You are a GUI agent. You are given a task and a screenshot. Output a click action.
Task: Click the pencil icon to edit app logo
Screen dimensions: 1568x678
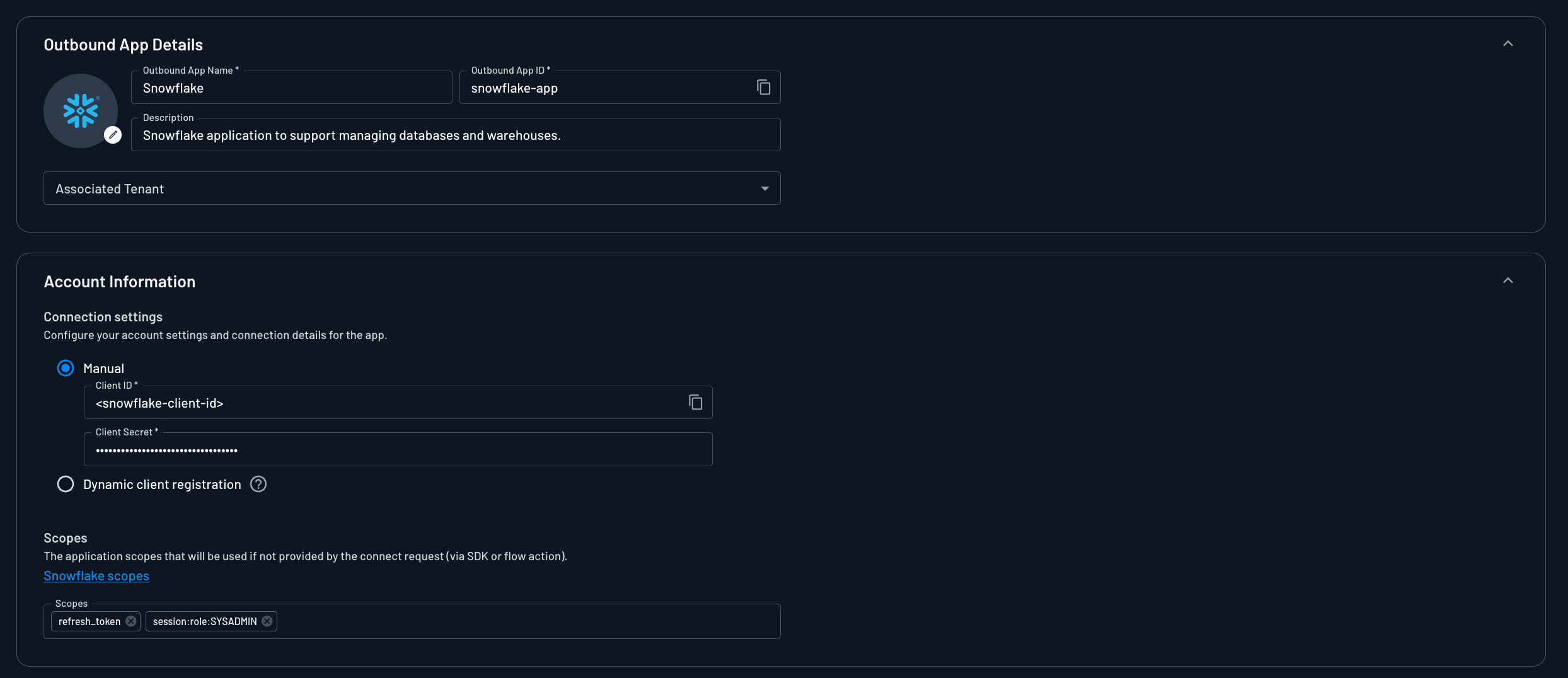pos(113,134)
